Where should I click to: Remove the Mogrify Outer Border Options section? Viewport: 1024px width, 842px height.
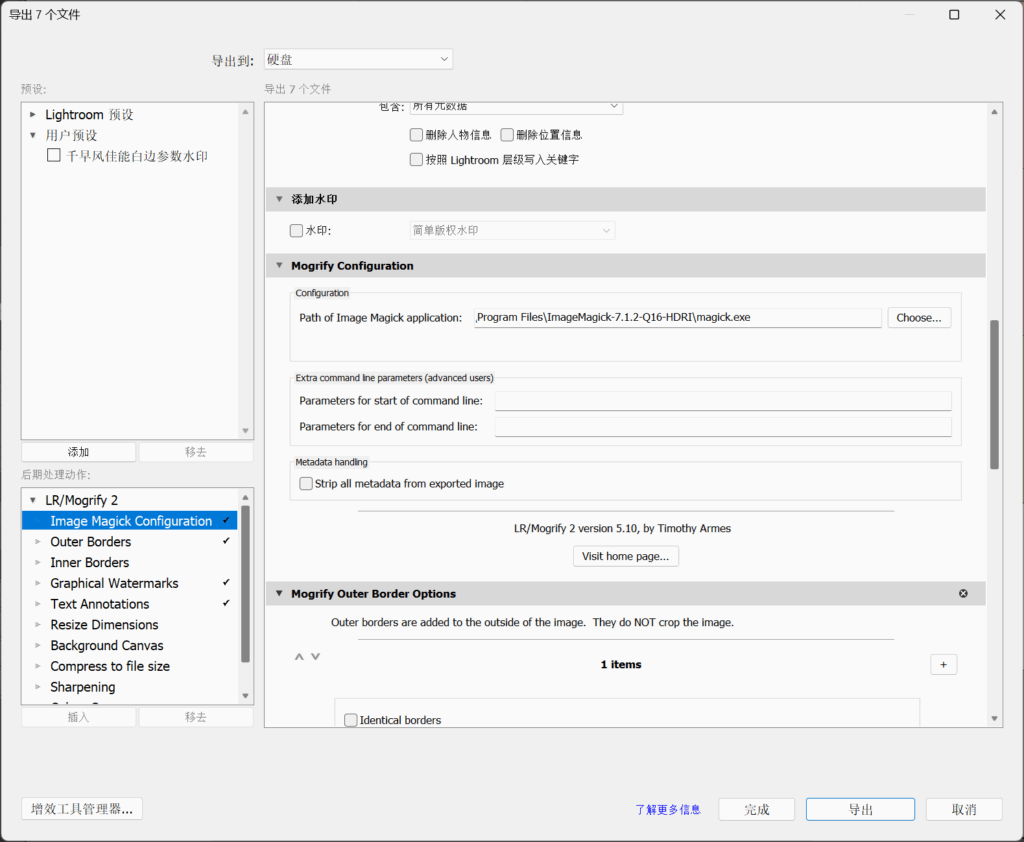[963, 594]
